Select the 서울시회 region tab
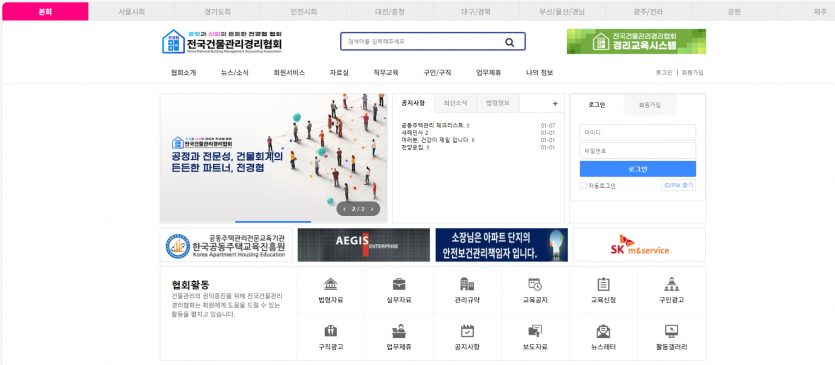This screenshot has width=835, height=365. coord(132,11)
